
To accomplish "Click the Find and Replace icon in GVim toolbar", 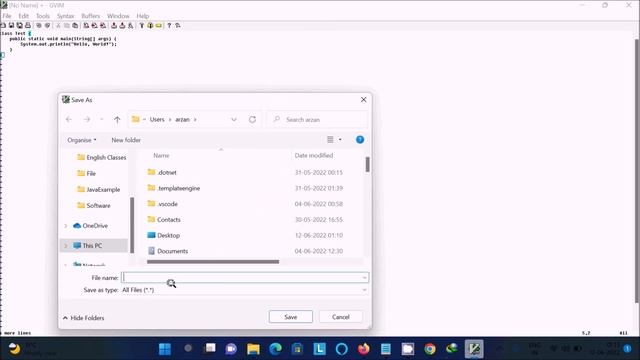I will coord(86,25).
